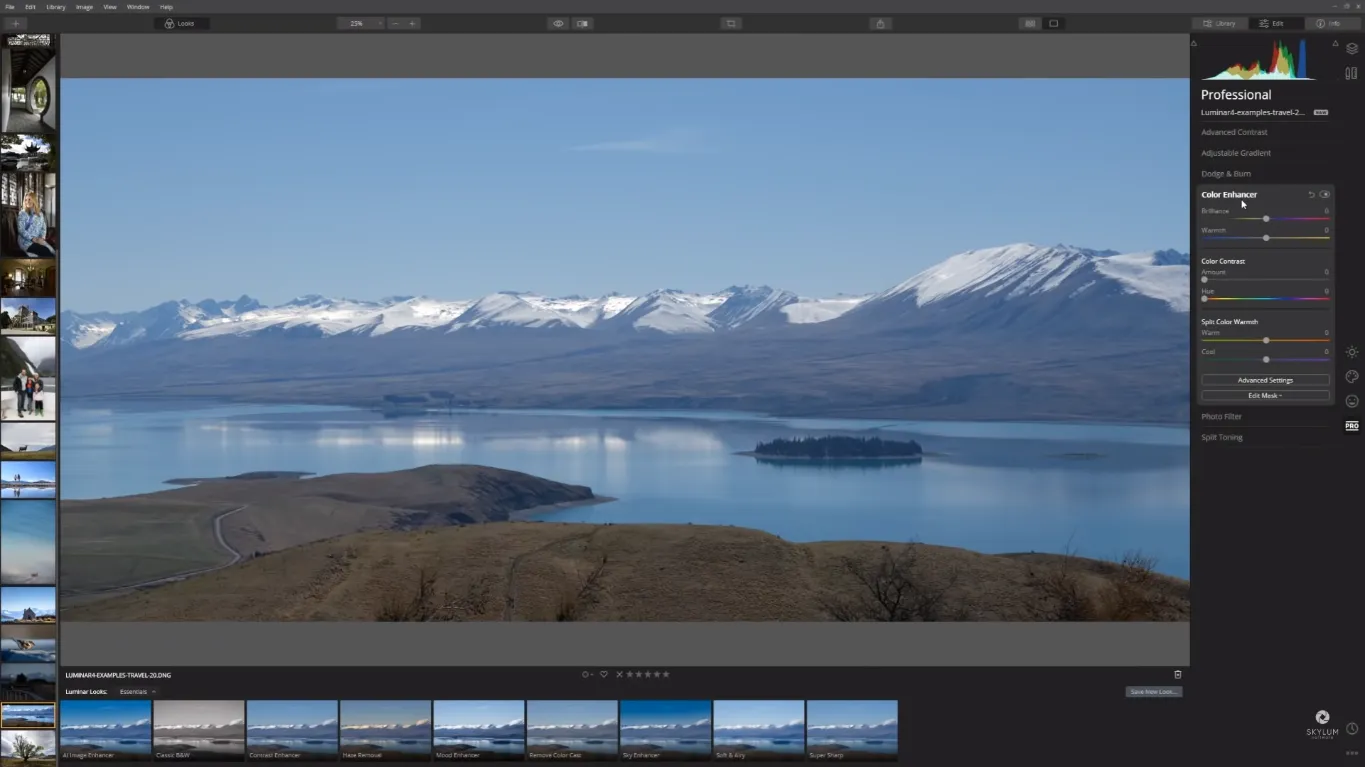The height and width of the screenshot is (767, 1365).
Task: Open the Image menu
Action: click(x=84, y=7)
